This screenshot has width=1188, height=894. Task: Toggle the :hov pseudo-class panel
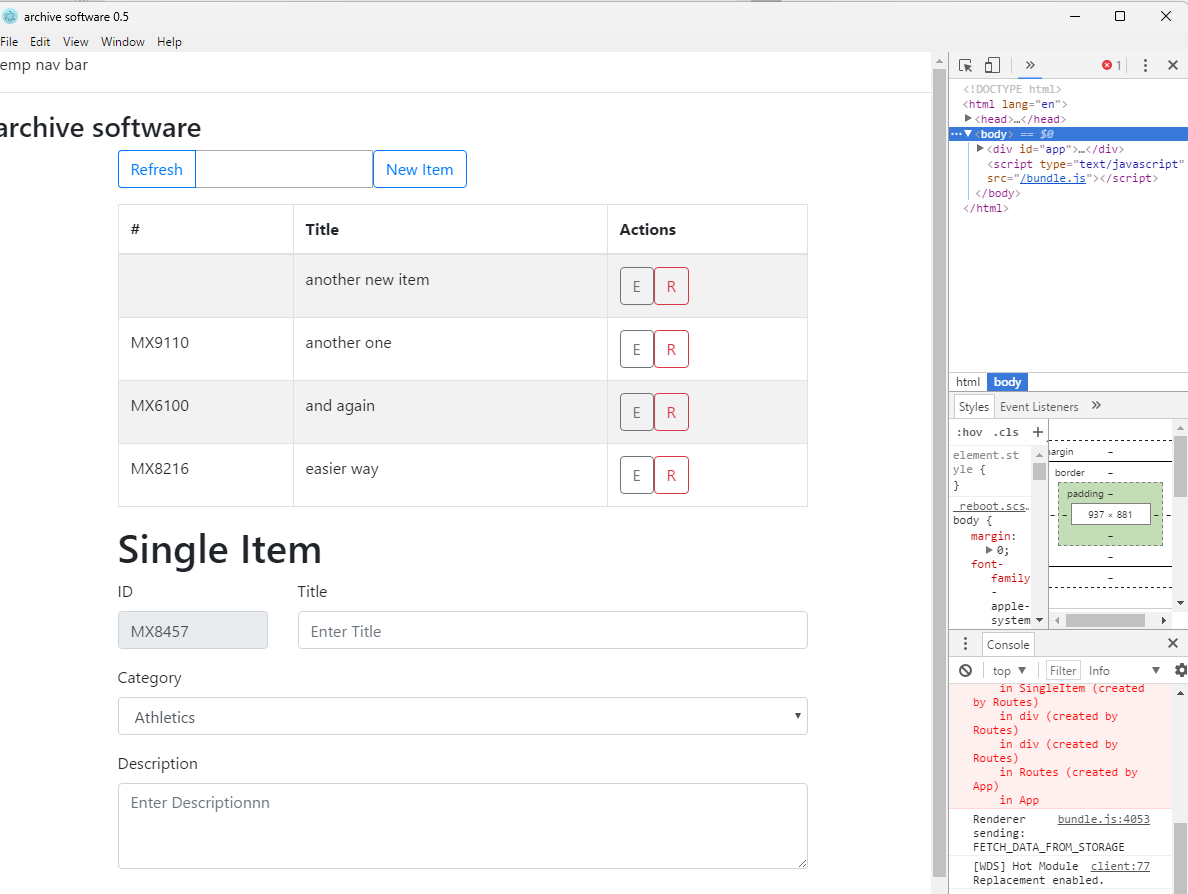(968, 431)
